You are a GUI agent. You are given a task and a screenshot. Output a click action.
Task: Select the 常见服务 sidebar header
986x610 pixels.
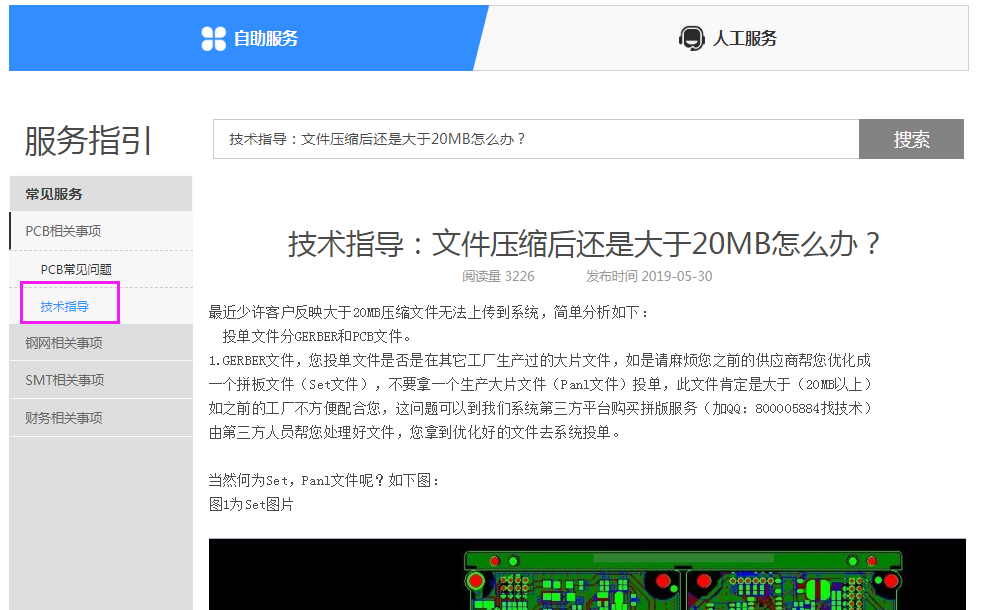54,194
